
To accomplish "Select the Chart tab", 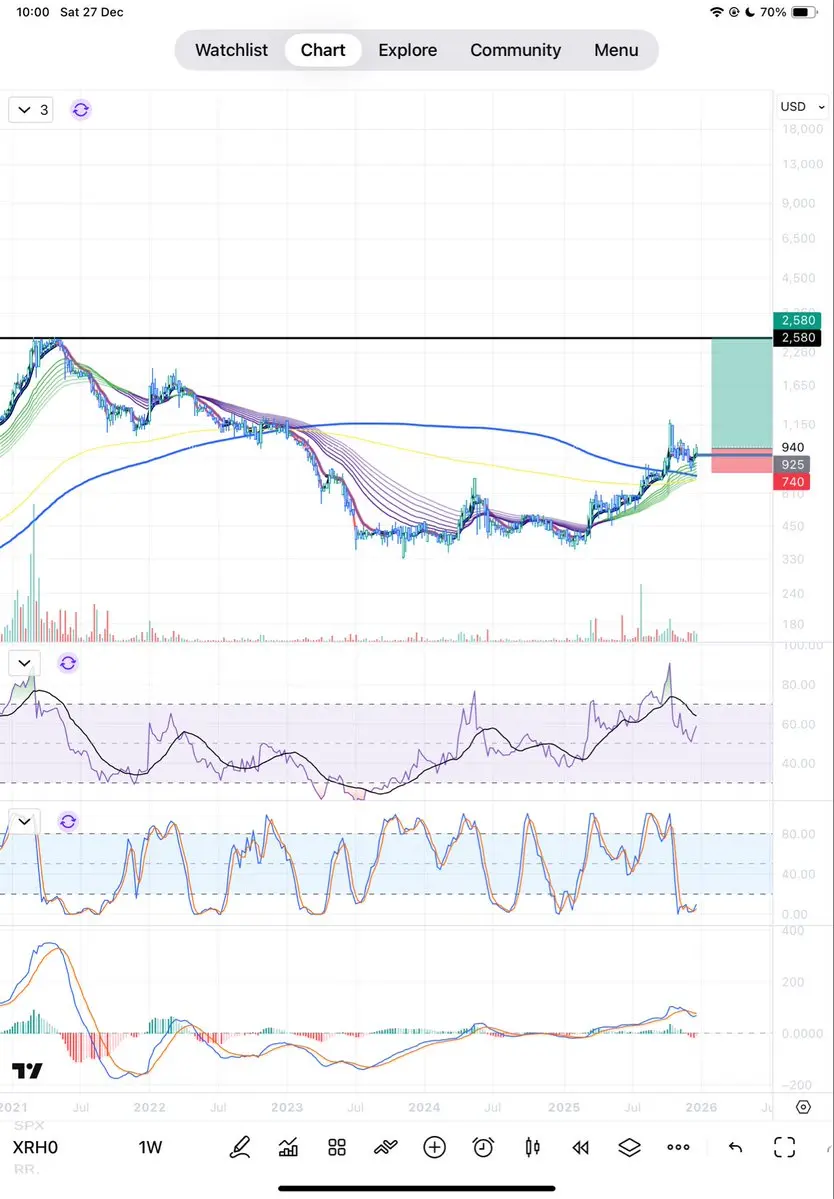I will tap(323, 50).
